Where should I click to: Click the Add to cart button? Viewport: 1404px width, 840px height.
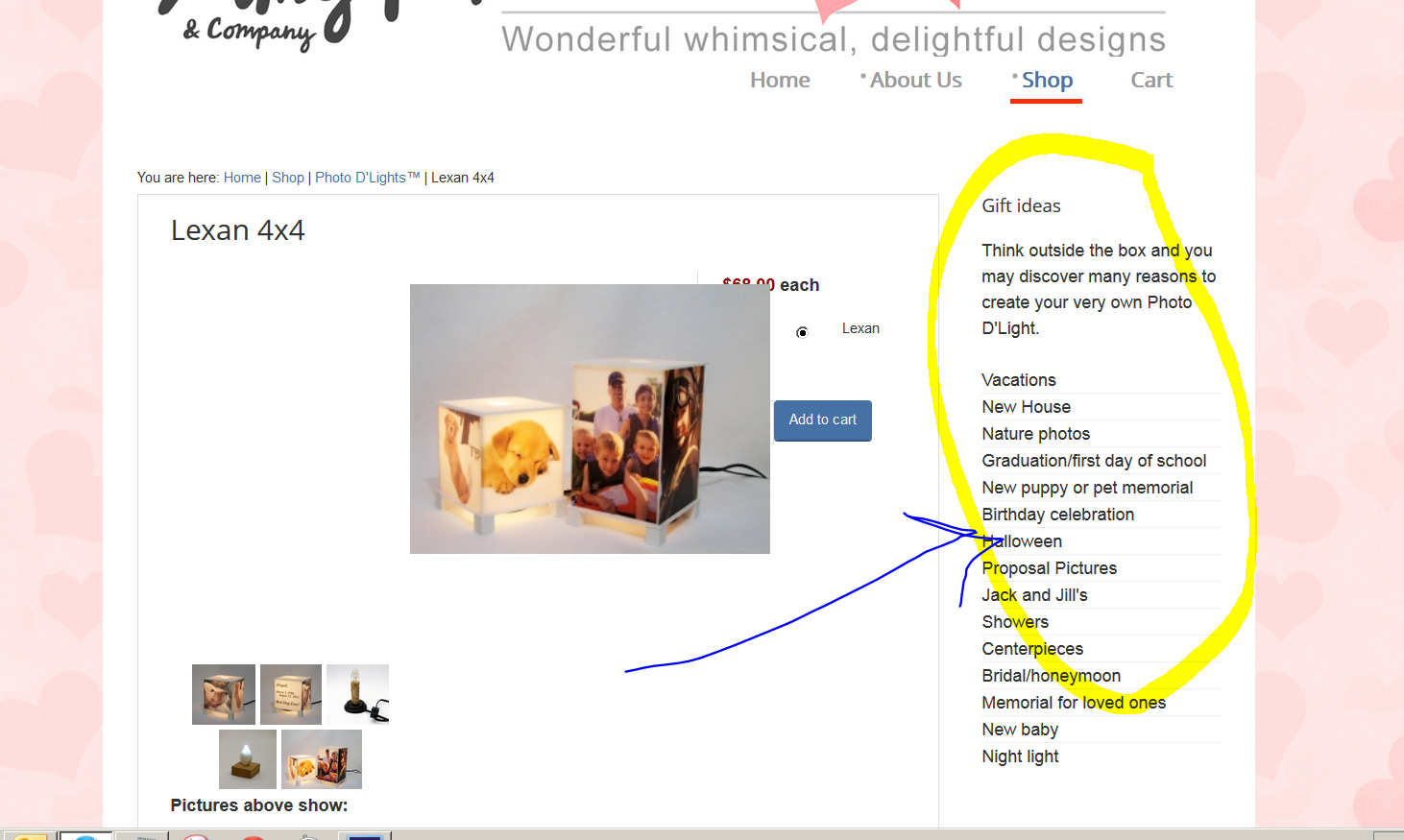point(823,420)
